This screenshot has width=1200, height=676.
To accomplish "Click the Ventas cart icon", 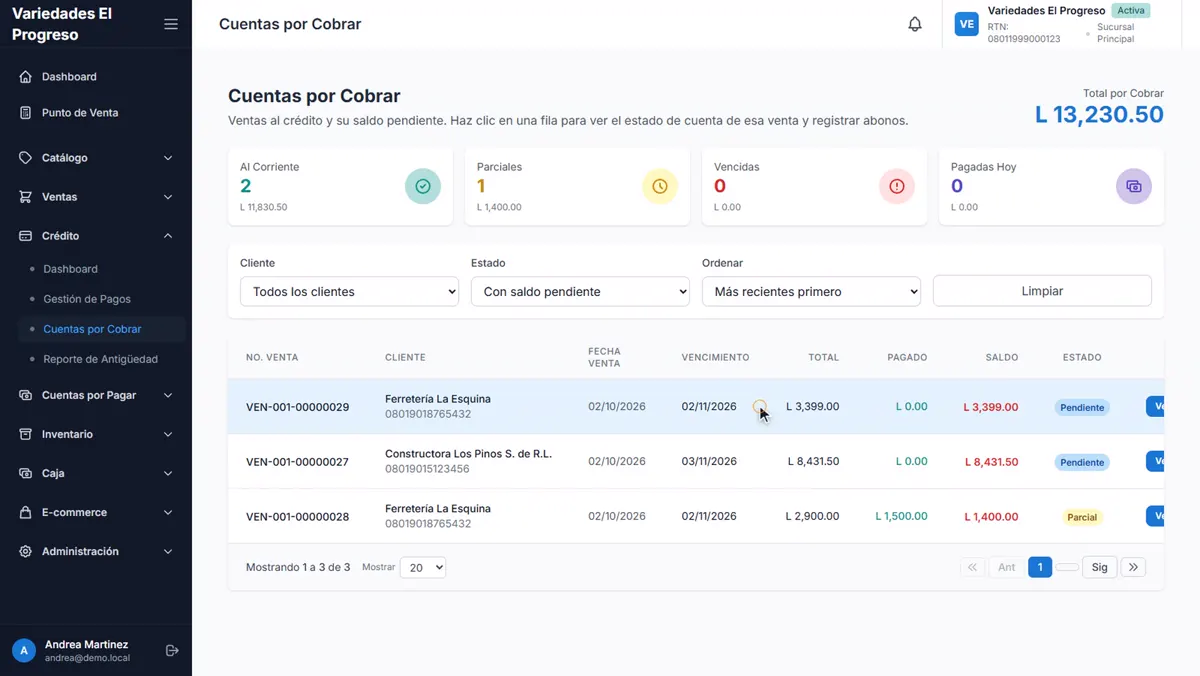I will 26,197.
